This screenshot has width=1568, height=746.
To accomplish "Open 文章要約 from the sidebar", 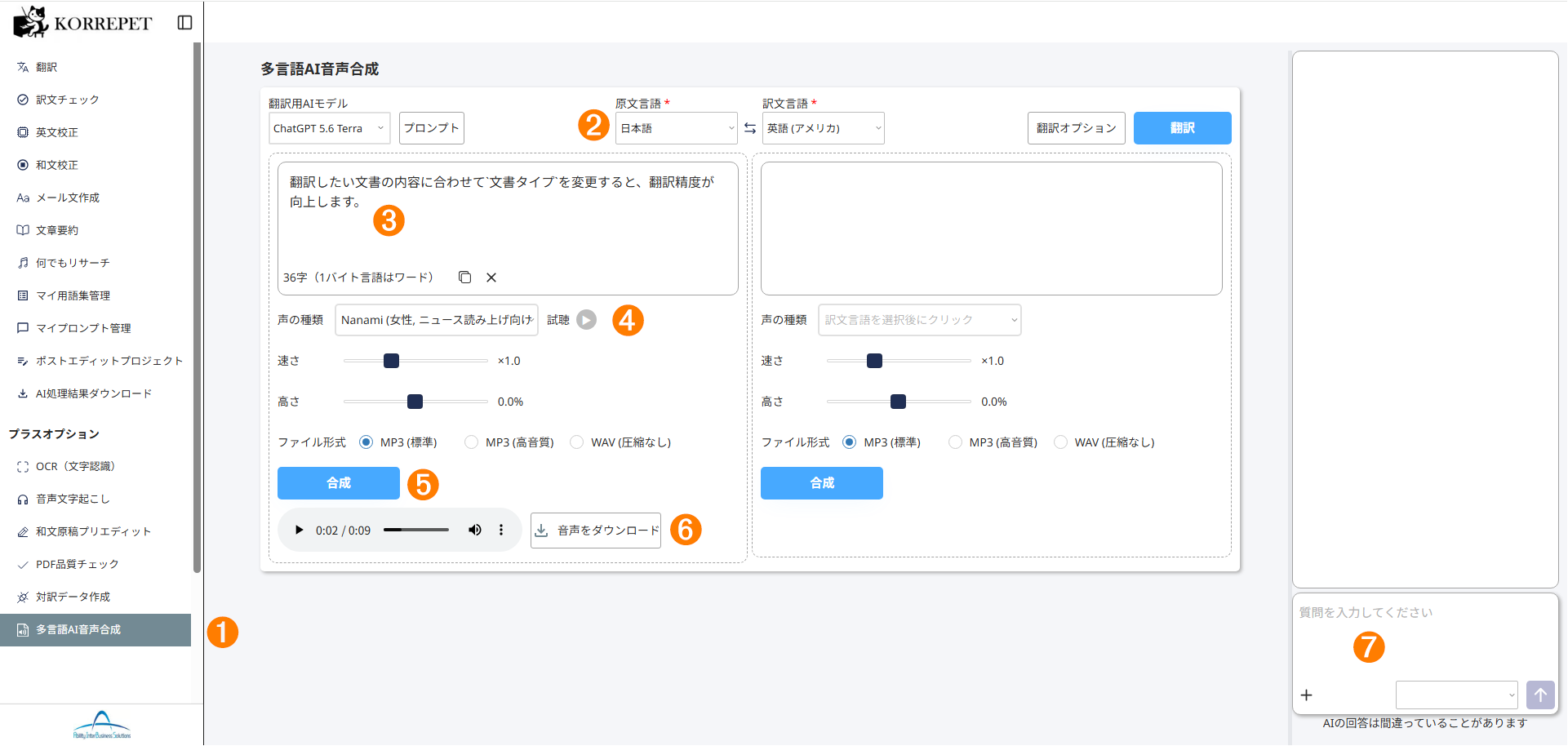I will [x=96, y=230].
